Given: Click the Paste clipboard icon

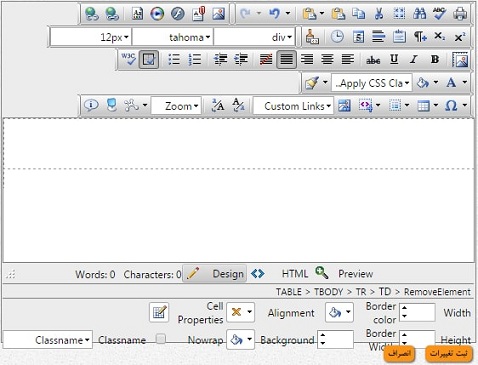Looking at the screenshot, I should tap(338, 14).
